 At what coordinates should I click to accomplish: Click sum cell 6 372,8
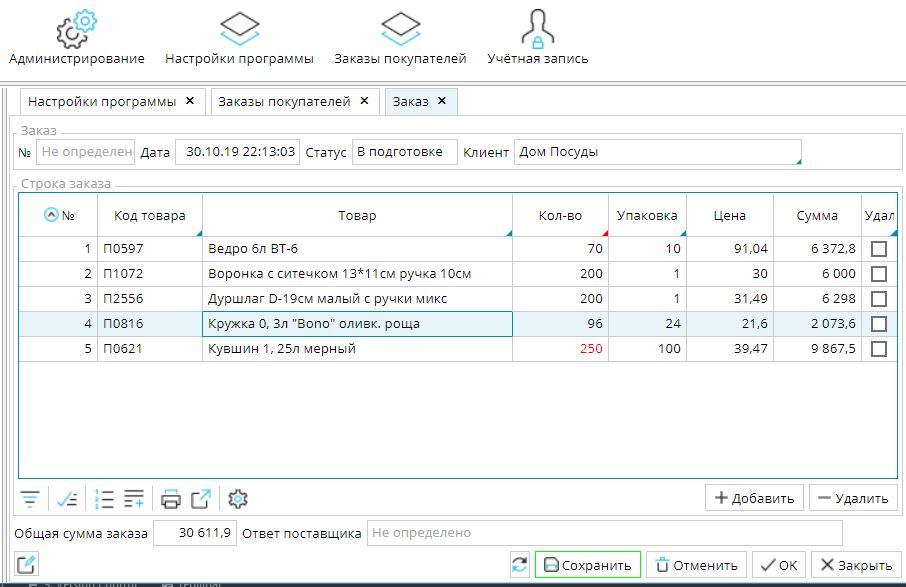pos(817,249)
